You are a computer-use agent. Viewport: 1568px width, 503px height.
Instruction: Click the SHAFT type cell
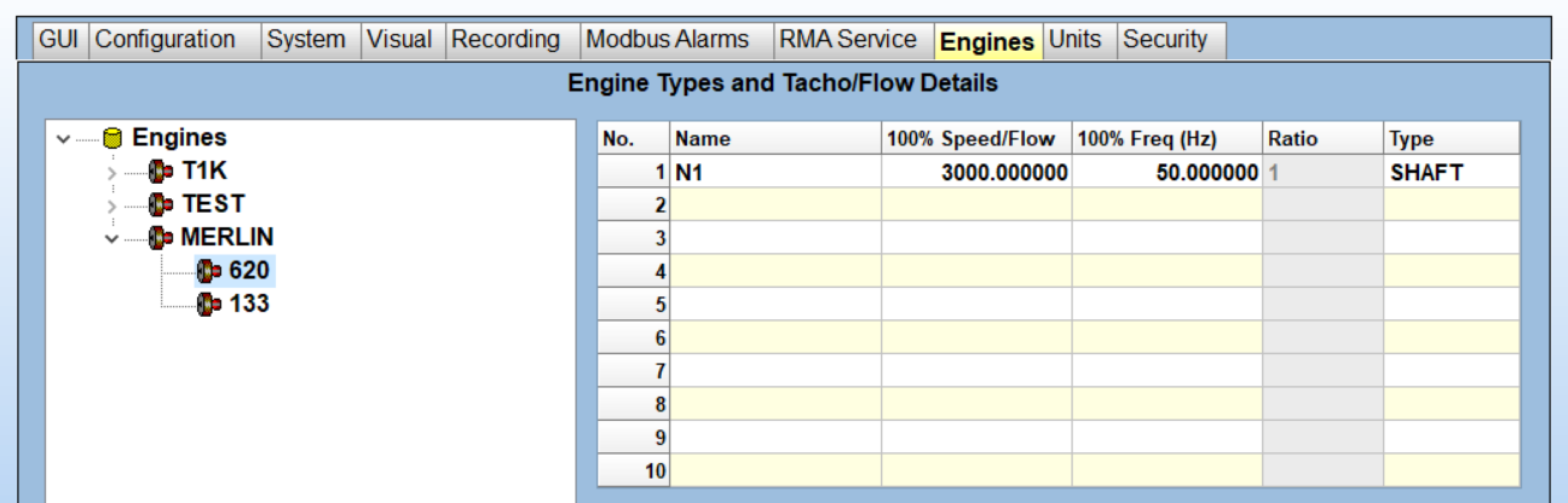tap(1451, 172)
